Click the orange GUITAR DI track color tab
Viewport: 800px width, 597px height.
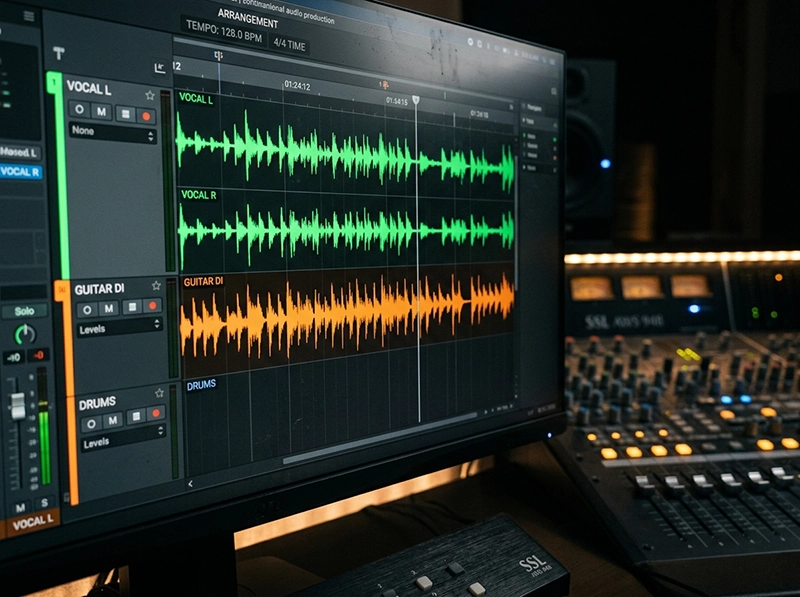[x=62, y=290]
